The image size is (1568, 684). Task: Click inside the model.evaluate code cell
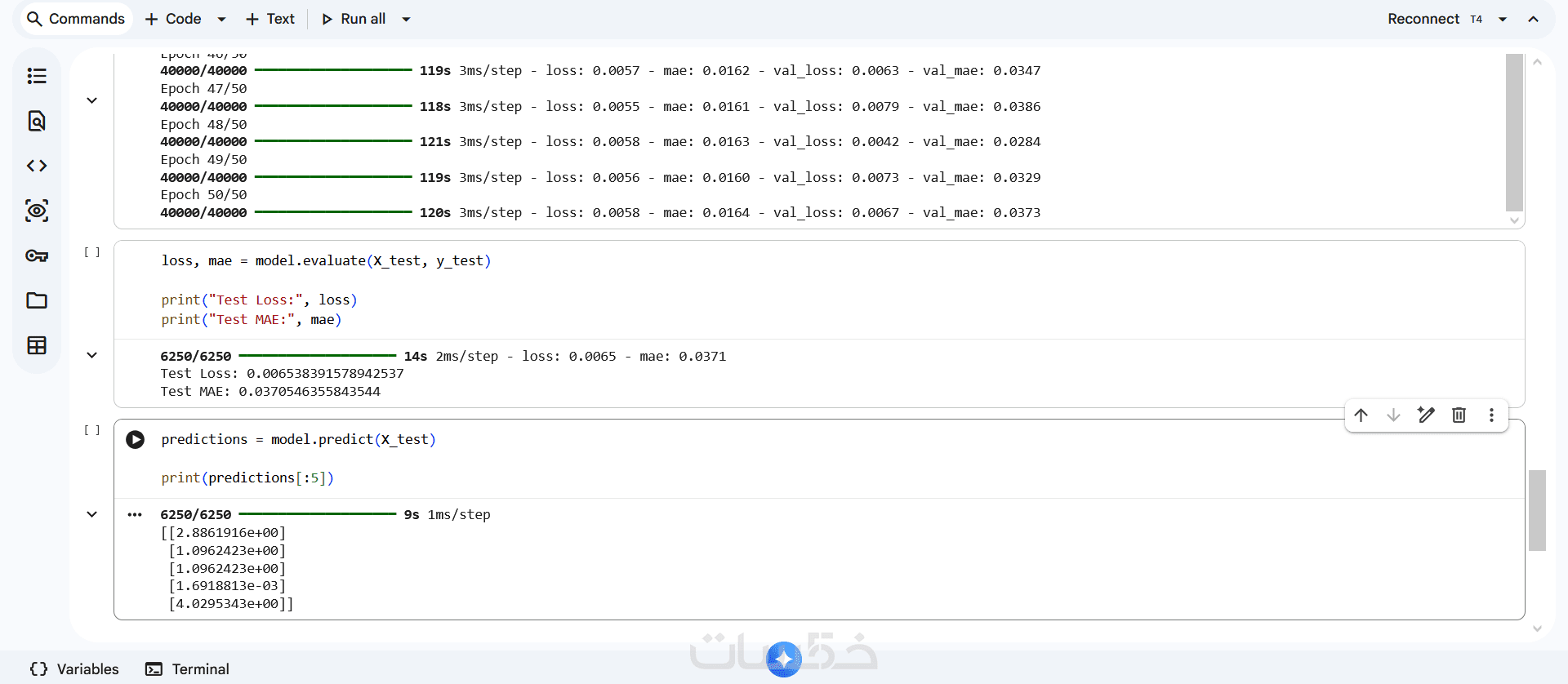[819, 290]
